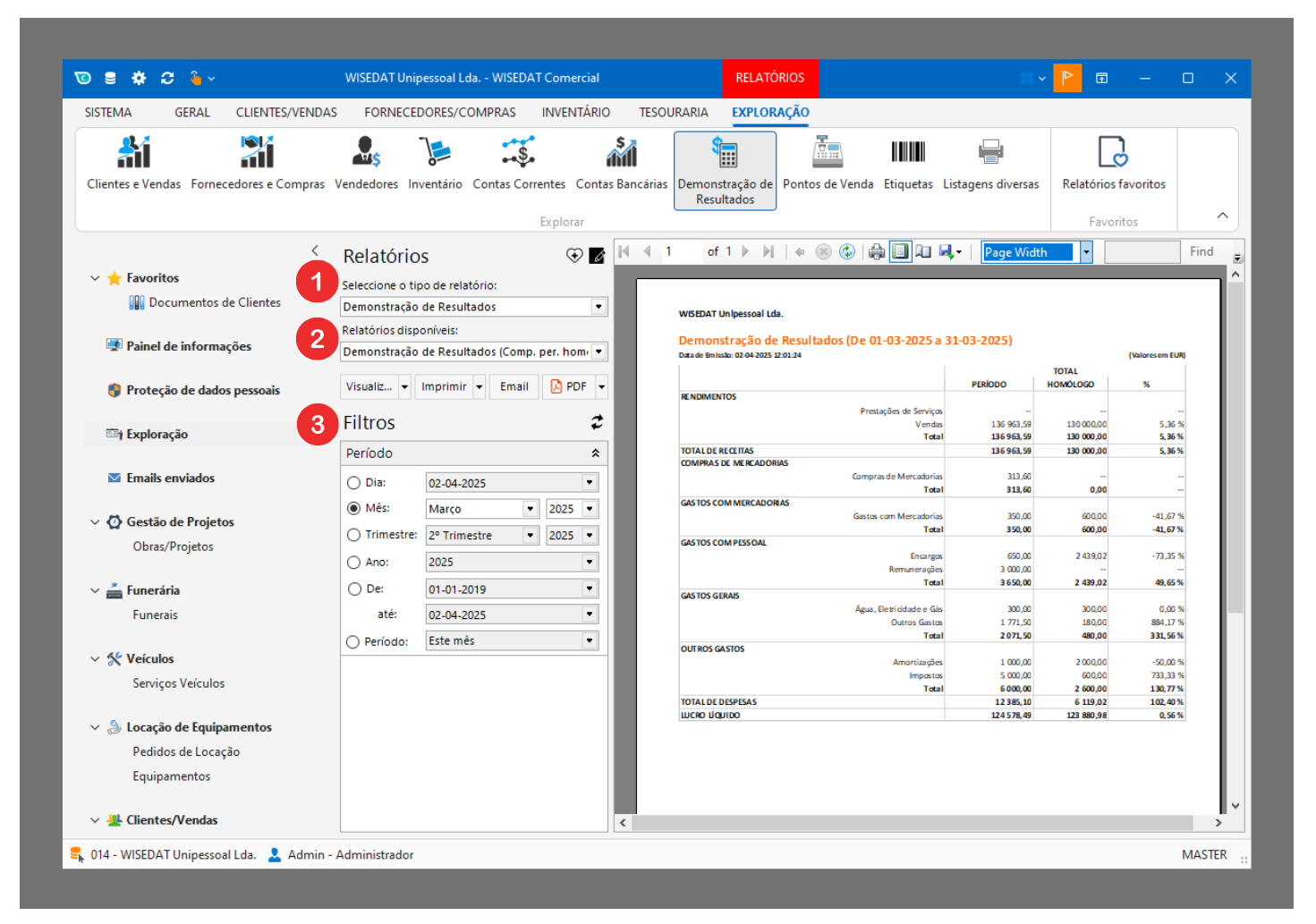Open the report type dropdown

(599, 307)
